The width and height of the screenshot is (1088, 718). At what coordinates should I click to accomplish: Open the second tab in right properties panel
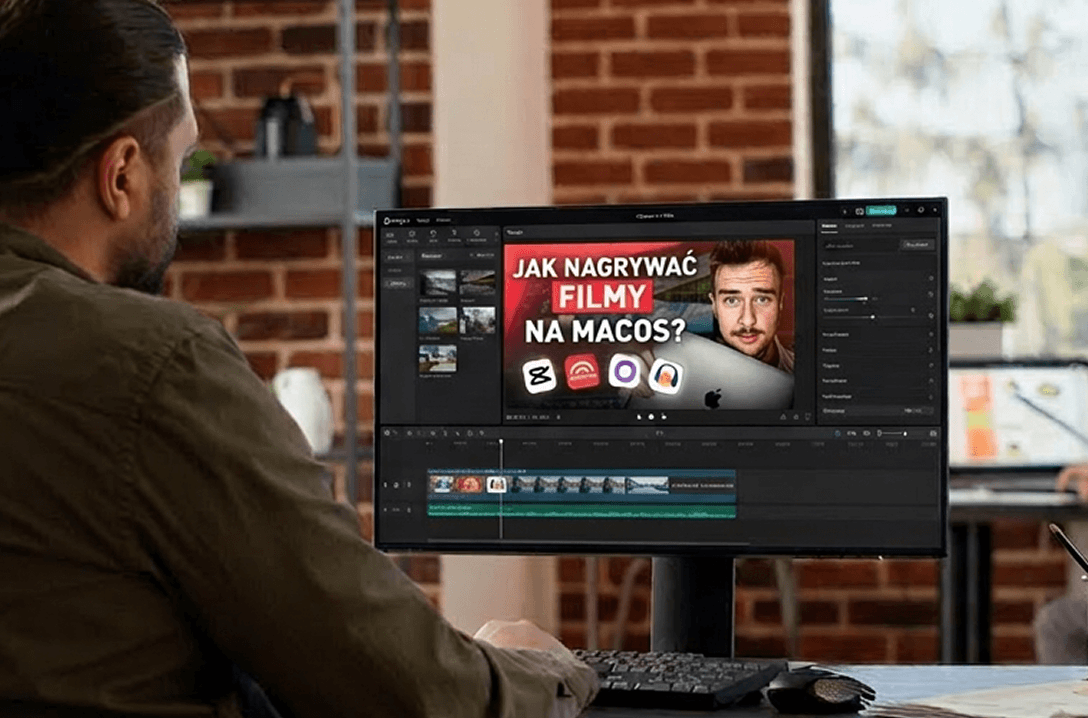pyautogui.click(x=854, y=226)
